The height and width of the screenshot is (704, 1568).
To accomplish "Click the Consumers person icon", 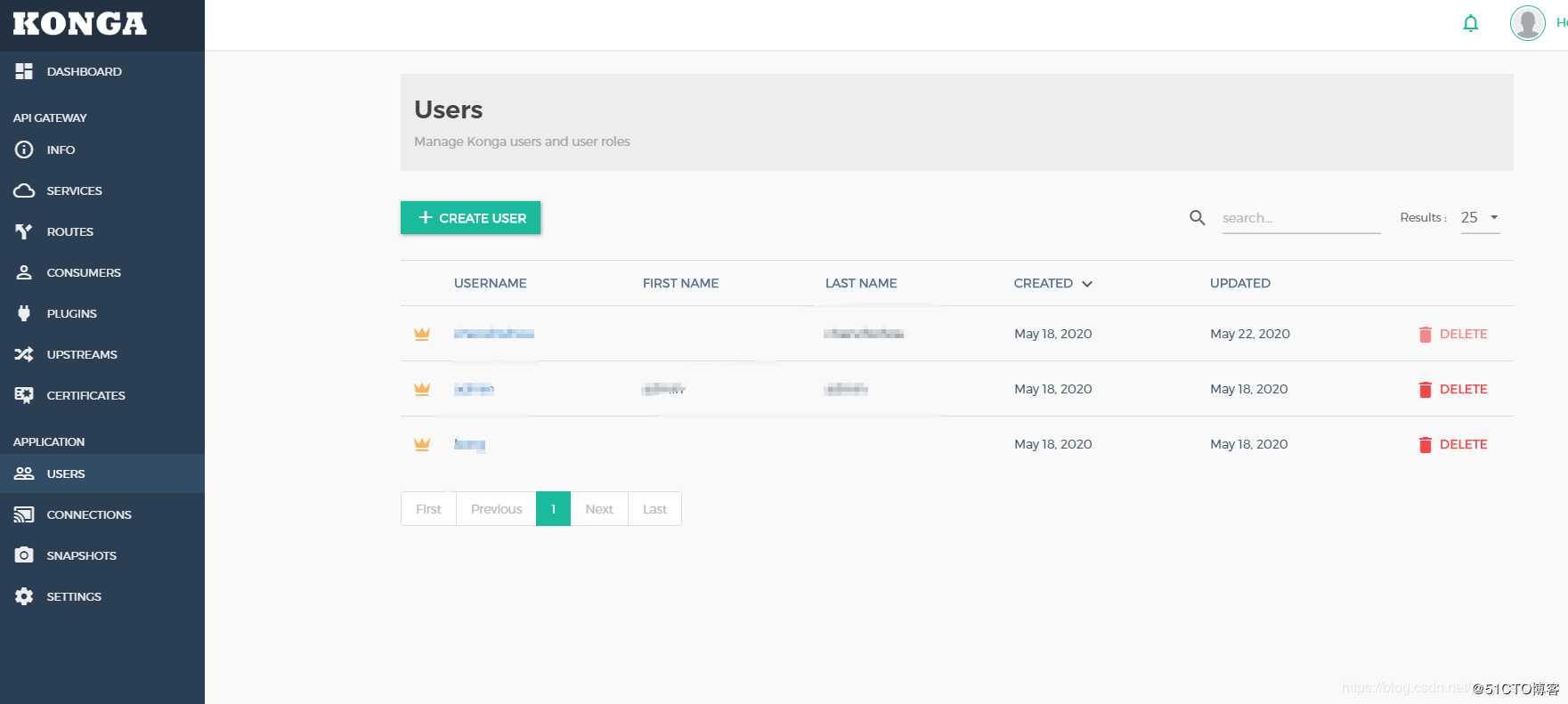I will (x=24, y=272).
